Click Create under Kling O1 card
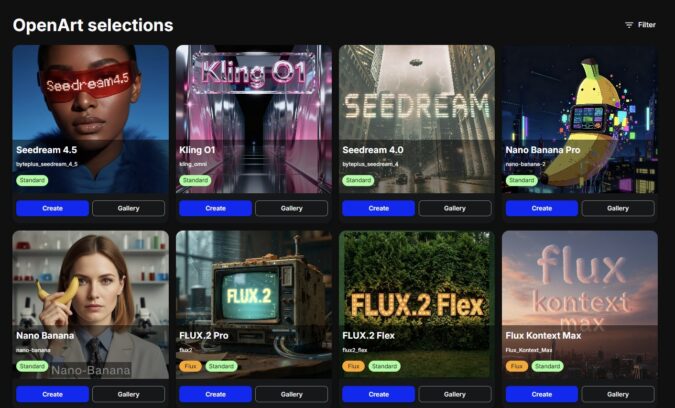The image size is (675, 408). click(215, 208)
